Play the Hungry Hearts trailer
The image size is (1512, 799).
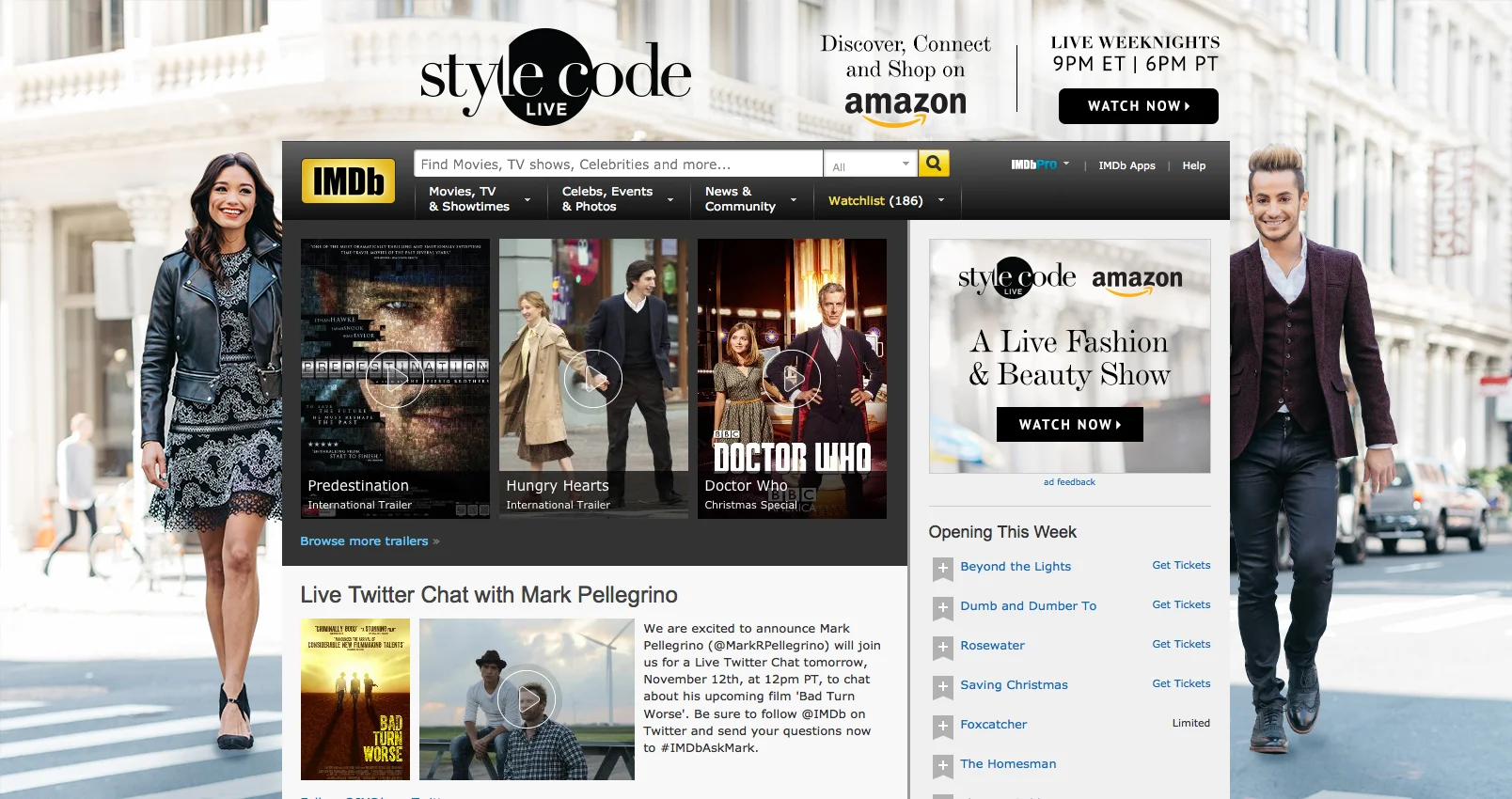[x=593, y=379]
